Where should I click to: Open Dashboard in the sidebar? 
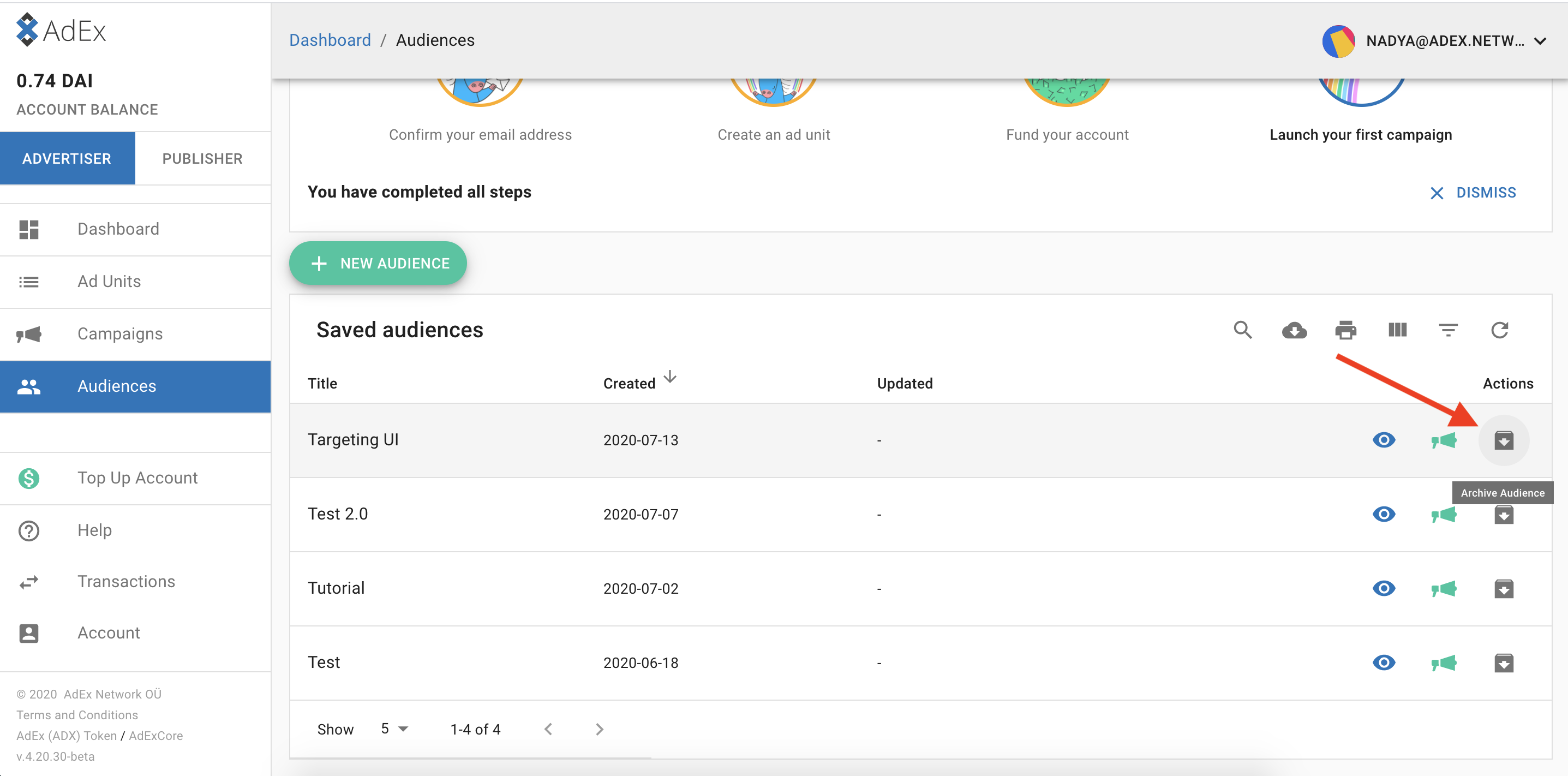click(x=135, y=229)
